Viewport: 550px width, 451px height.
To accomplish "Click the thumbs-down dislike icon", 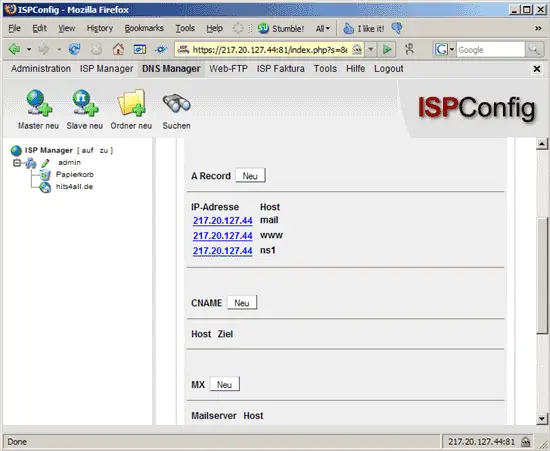I will point(397,28).
